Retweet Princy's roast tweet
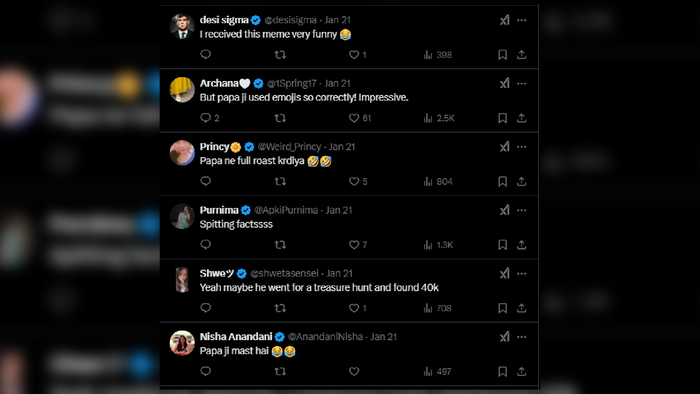Viewport: 700px width, 394px height. tap(280, 181)
